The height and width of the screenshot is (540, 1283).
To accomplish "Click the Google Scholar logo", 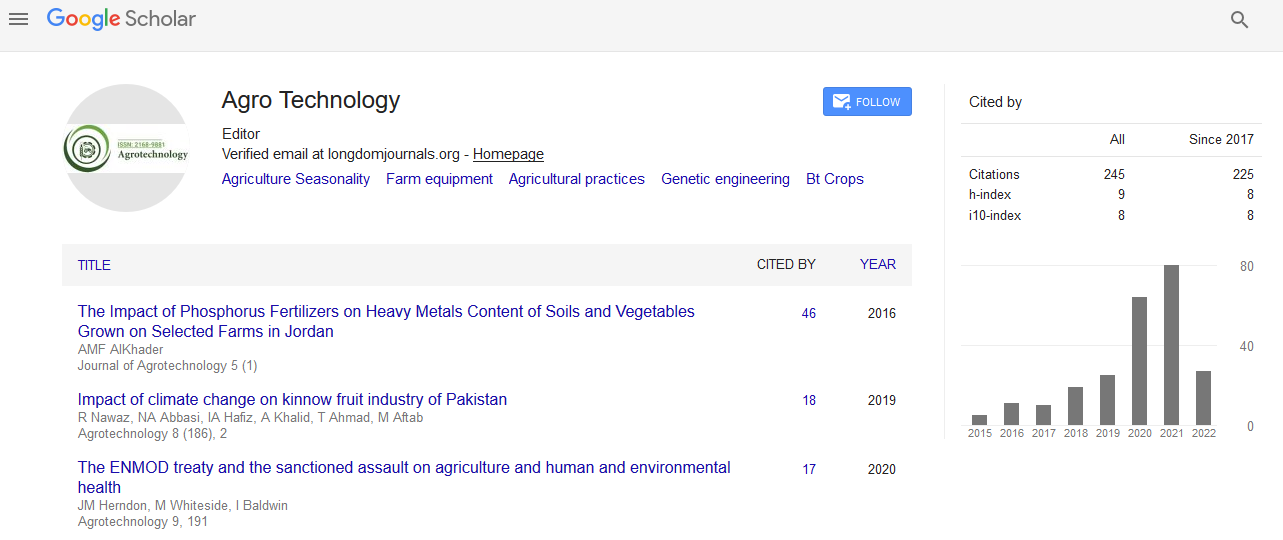I will (121, 19).
